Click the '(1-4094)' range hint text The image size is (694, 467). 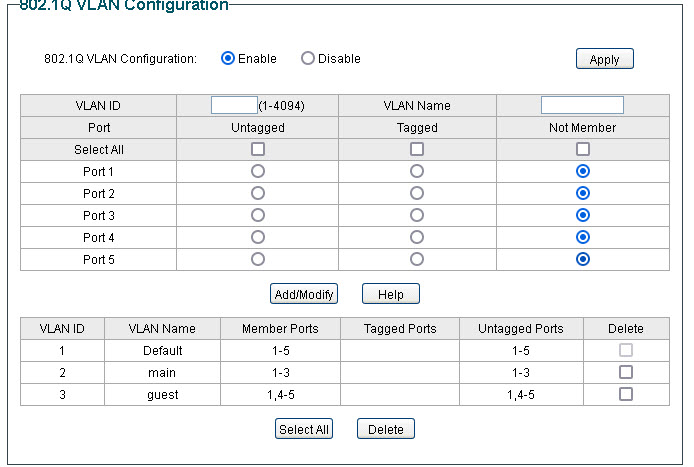click(281, 106)
